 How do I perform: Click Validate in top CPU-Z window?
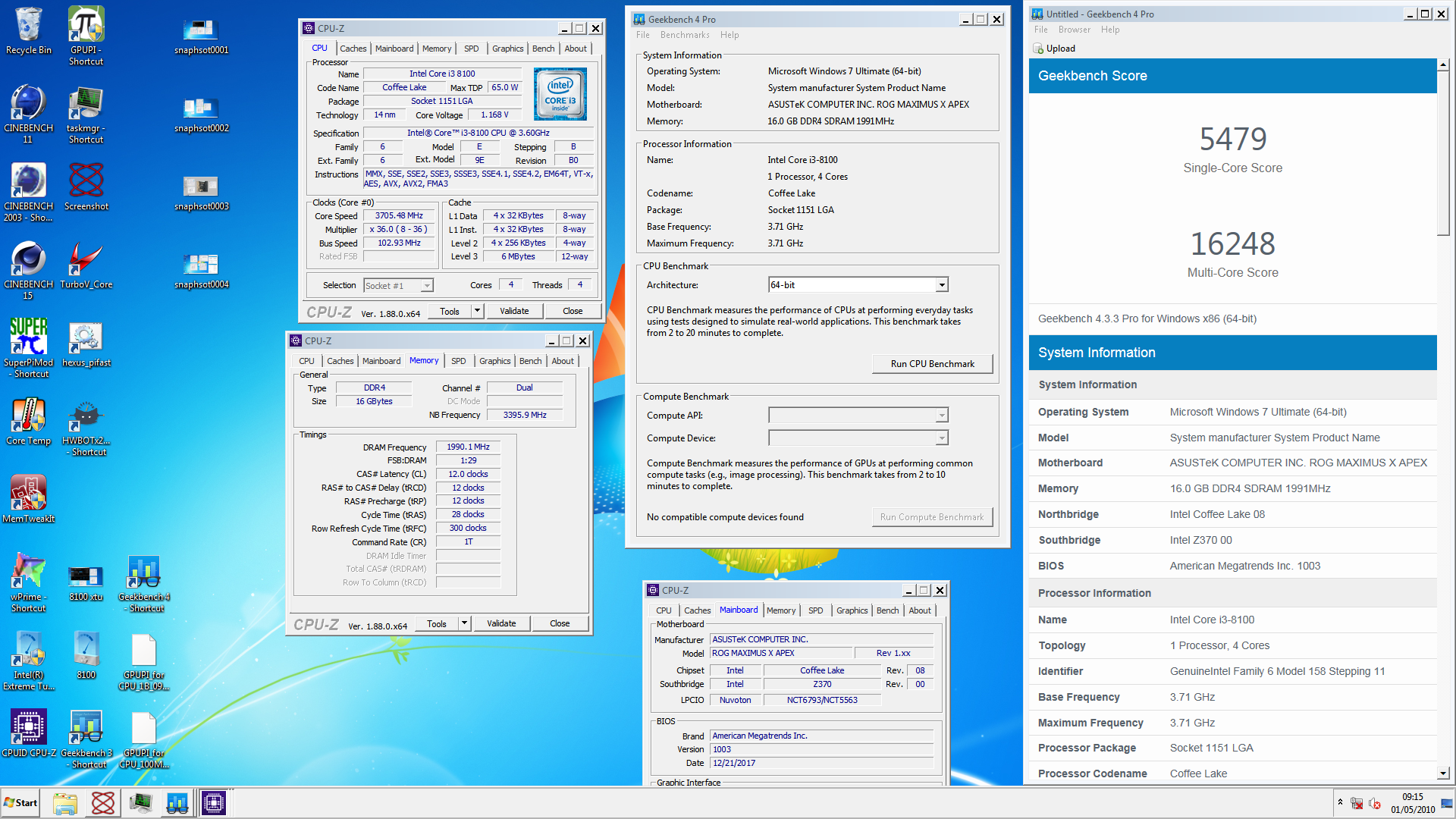click(x=514, y=311)
